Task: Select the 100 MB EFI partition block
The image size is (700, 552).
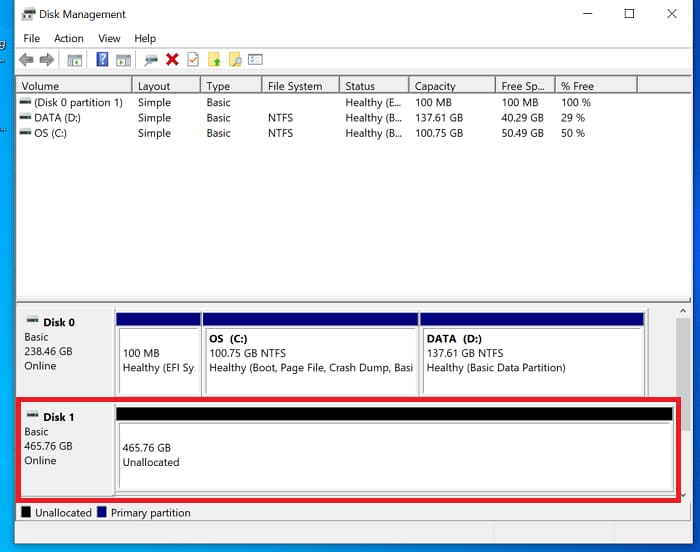Action: [x=158, y=360]
